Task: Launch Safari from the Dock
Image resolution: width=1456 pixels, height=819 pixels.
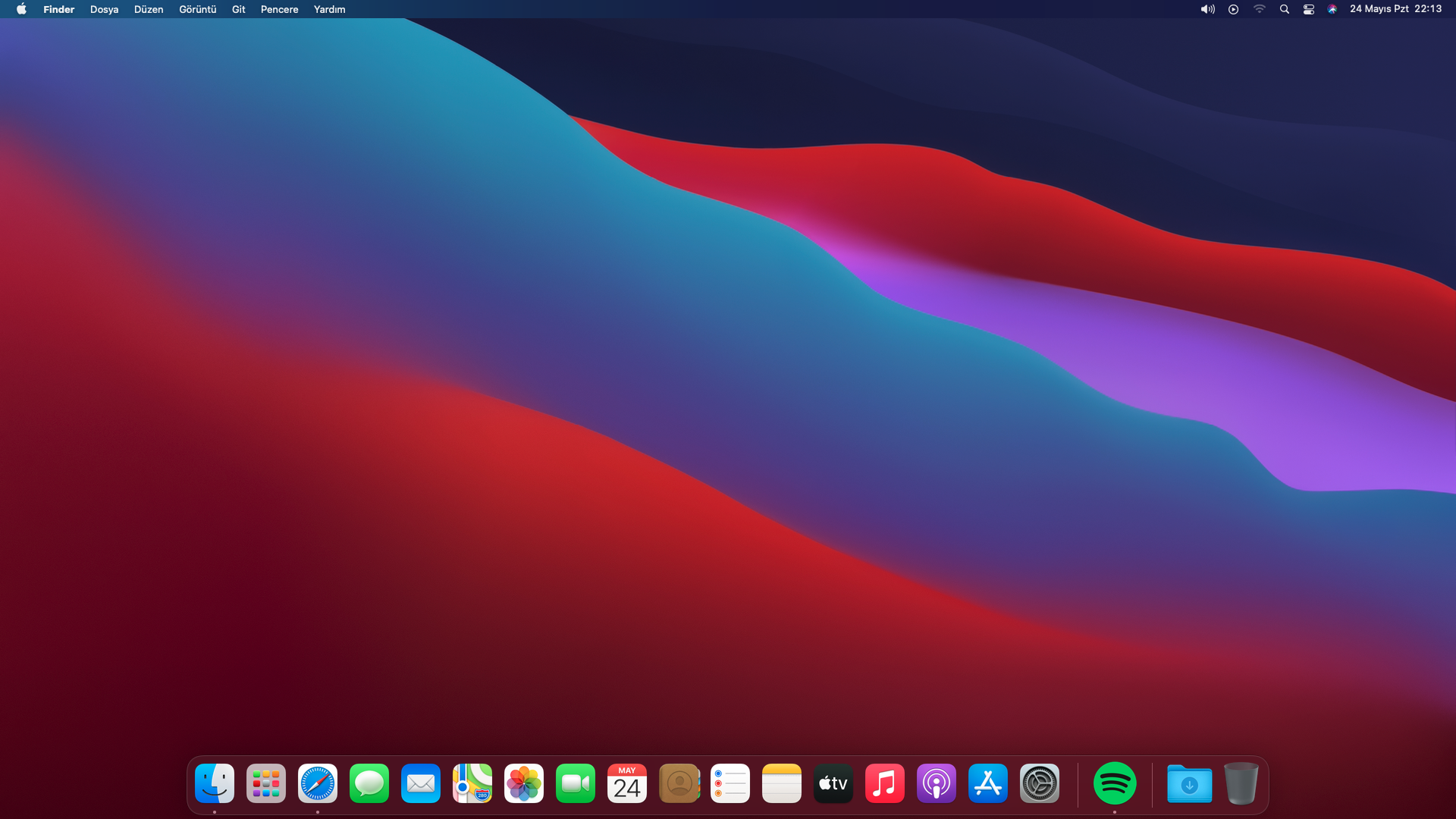Action: pyautogui.click(x=318, y=783)
